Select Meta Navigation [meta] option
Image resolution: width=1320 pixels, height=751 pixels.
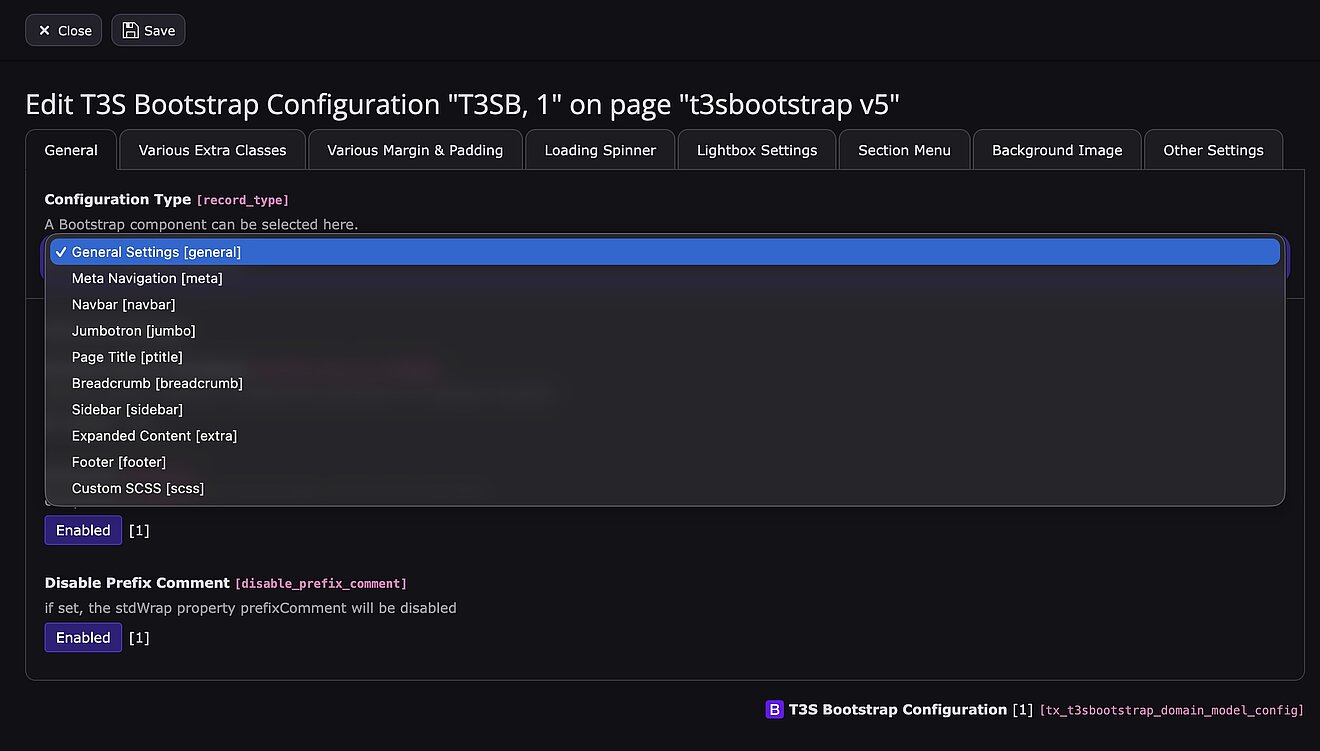click(147, 278)
